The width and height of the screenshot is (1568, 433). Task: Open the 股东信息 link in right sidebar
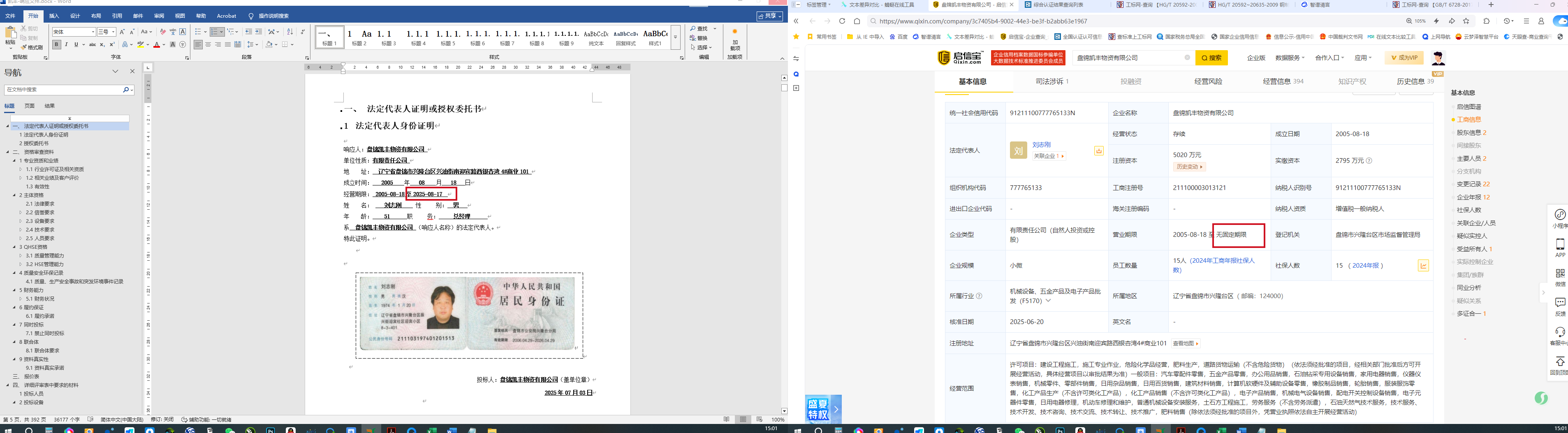click(x=1471, y=133)
